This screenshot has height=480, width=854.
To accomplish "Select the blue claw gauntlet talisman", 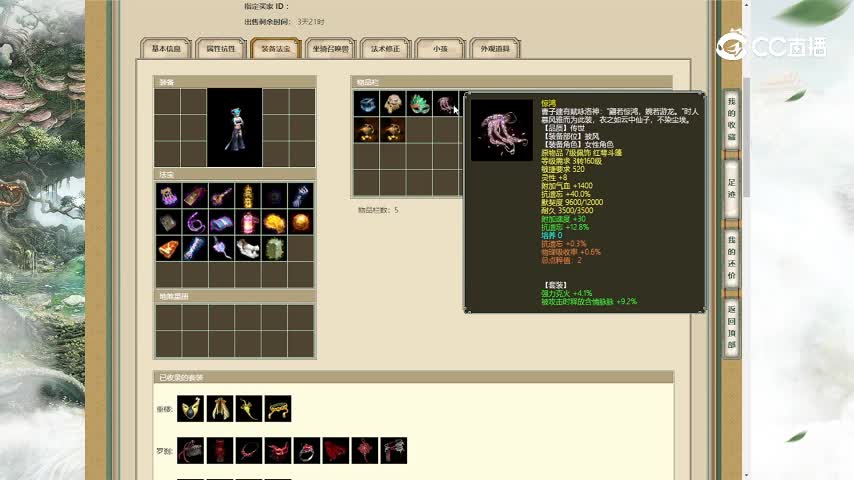I will click(301, 196).
